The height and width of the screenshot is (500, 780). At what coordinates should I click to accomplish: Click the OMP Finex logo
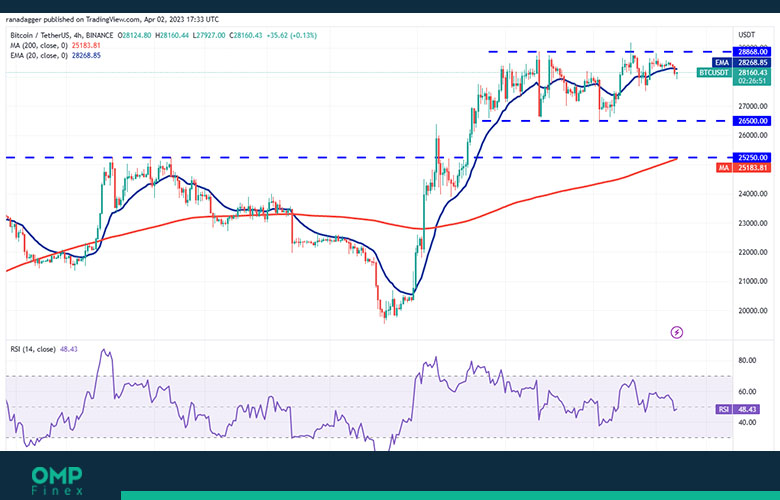point(57,481)
